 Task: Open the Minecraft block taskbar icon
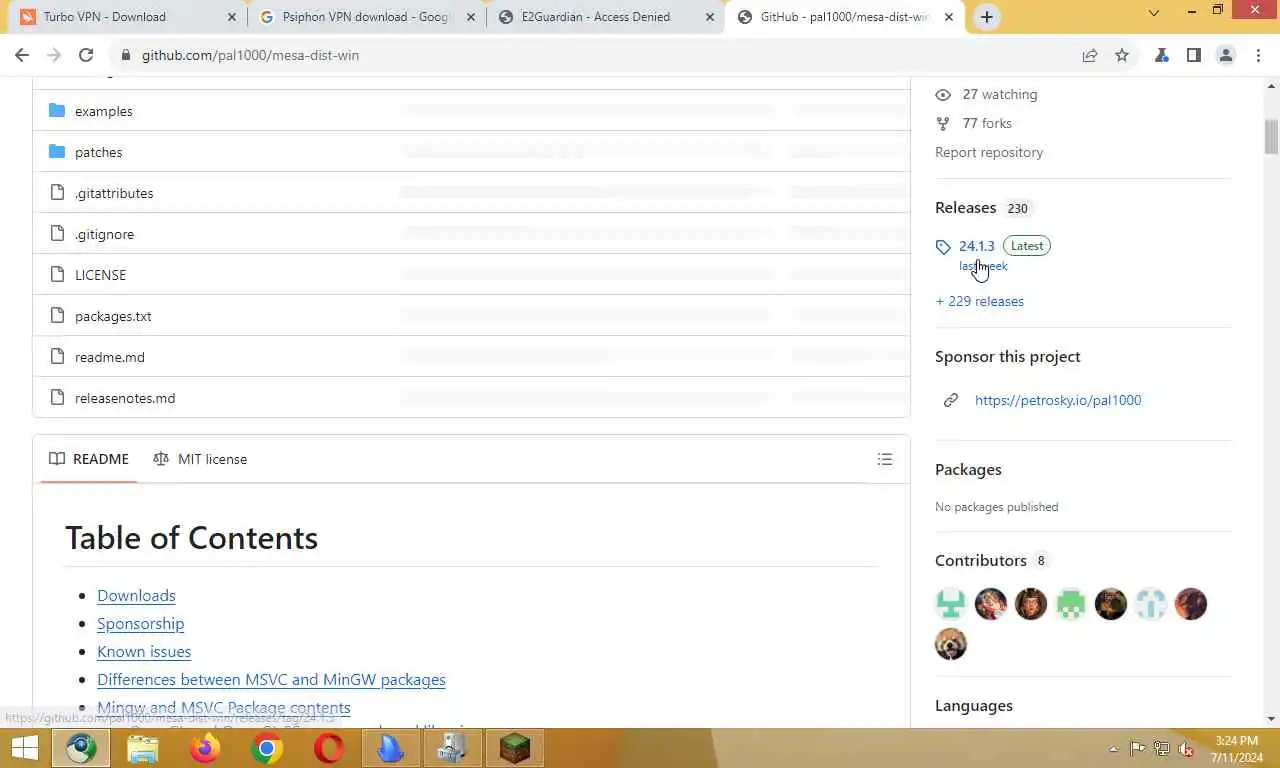click(515, 748)
